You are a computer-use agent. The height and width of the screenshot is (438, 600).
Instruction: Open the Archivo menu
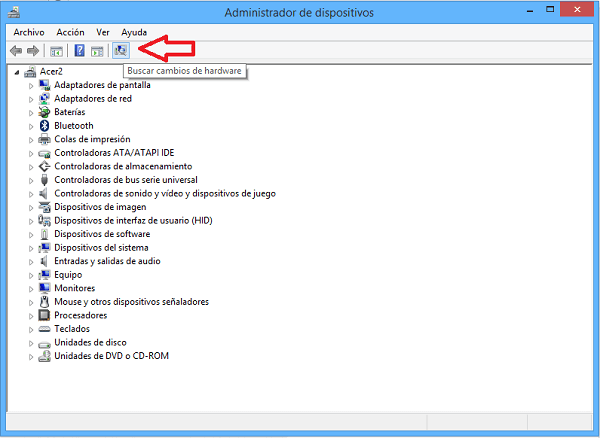tap(28, 32)
